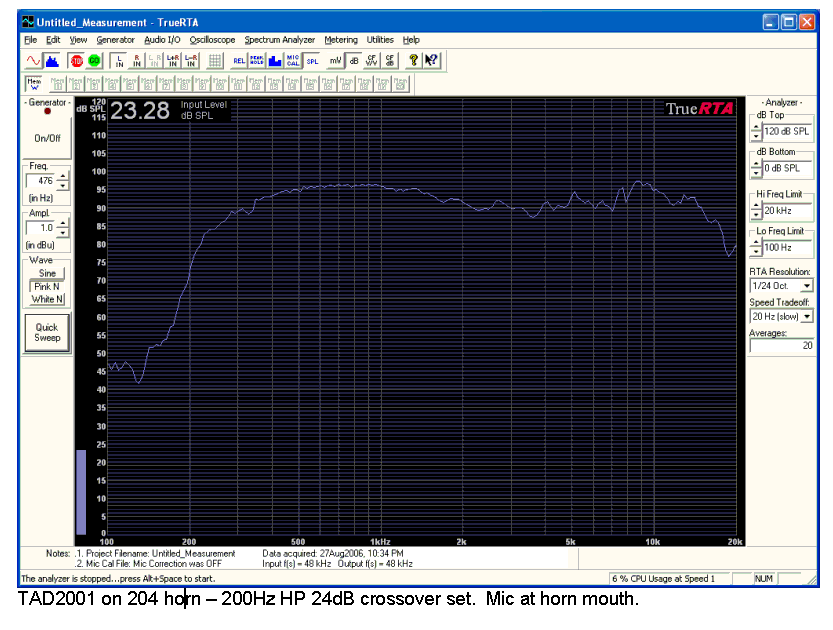
Task: Select White N noise waveform
Action: [47, 300]
